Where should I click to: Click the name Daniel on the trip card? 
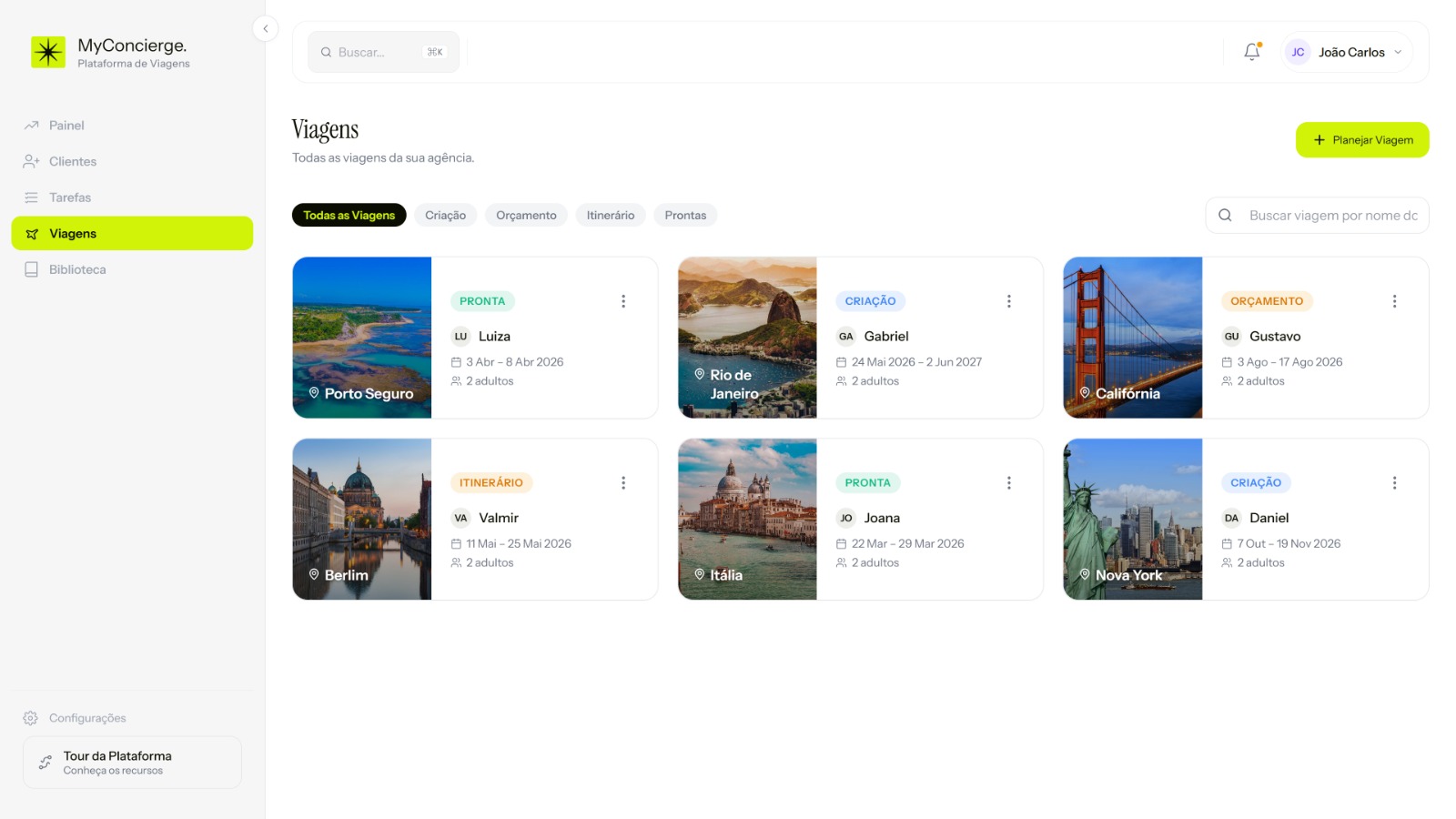click(1269, 518)
